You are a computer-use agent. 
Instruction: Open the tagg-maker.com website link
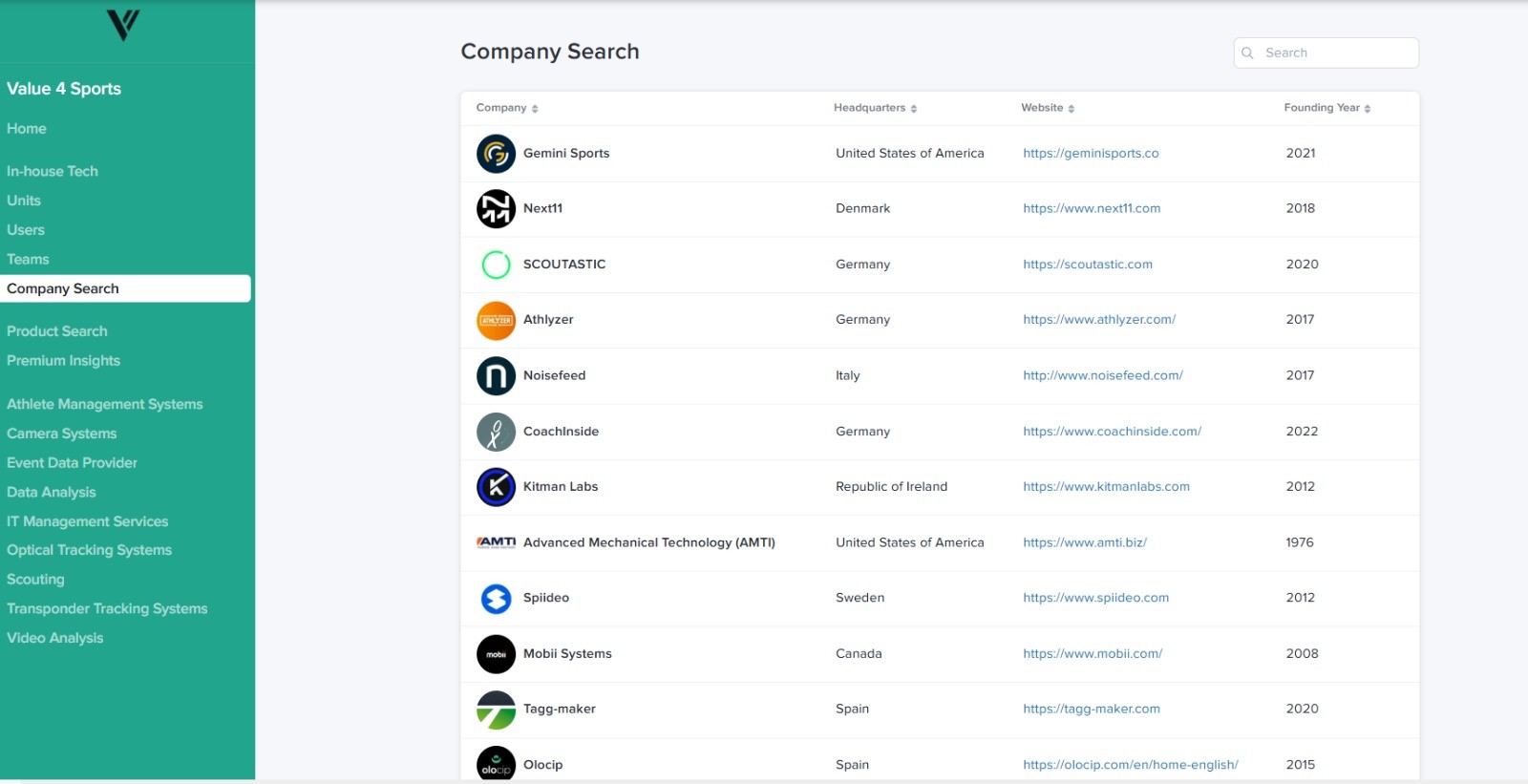[x=1092, y=710]
